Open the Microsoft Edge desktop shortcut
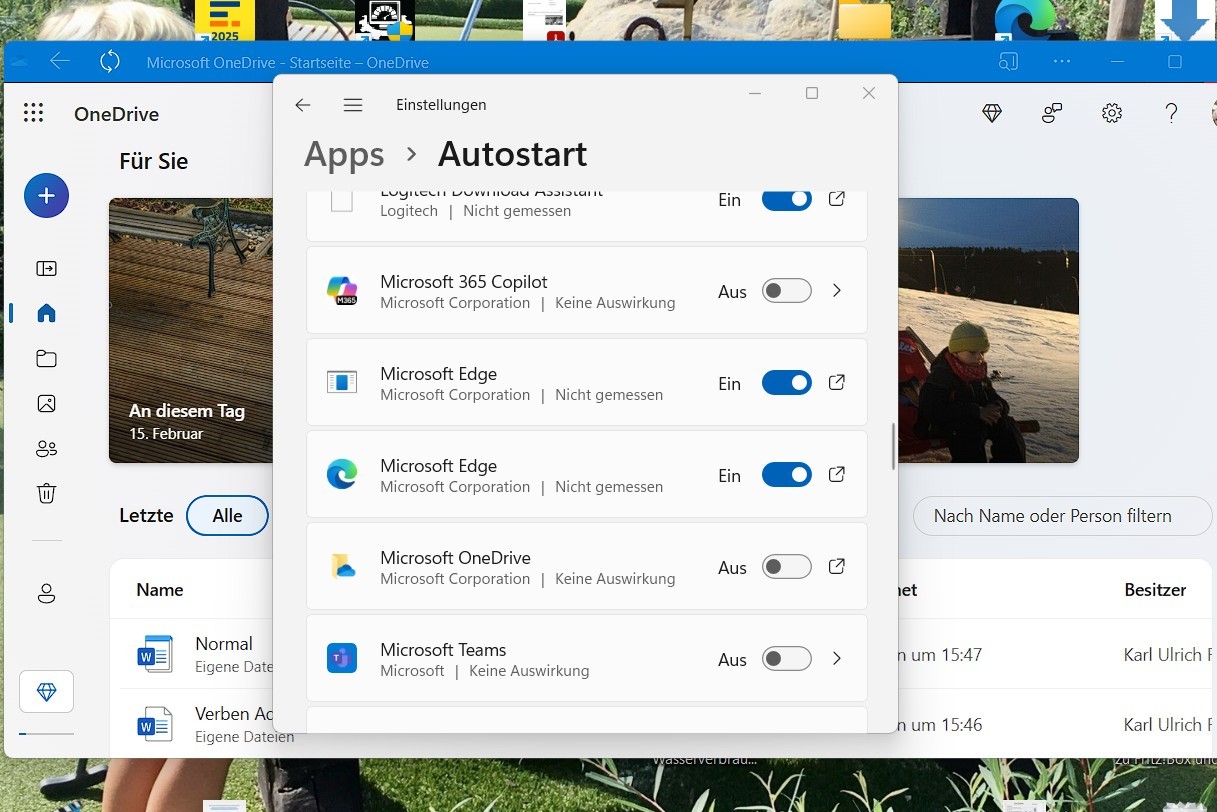 pyautogui.click(x=1025, y=20)
